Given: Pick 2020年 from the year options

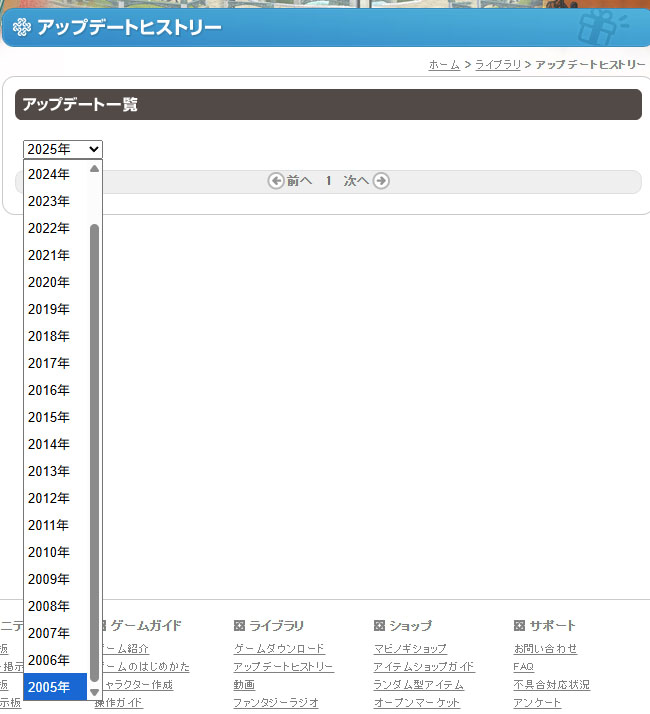Looking at the screenshot, I should pos(55,282).
